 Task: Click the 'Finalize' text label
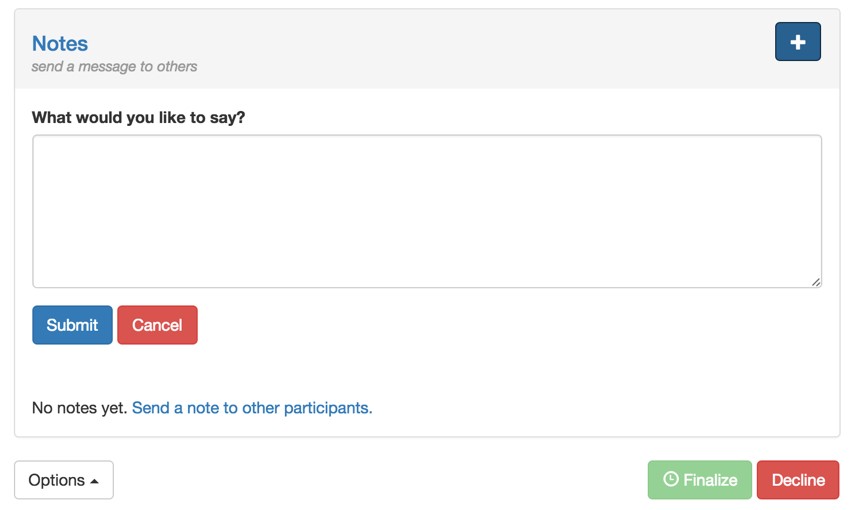[x=710, y=480]
